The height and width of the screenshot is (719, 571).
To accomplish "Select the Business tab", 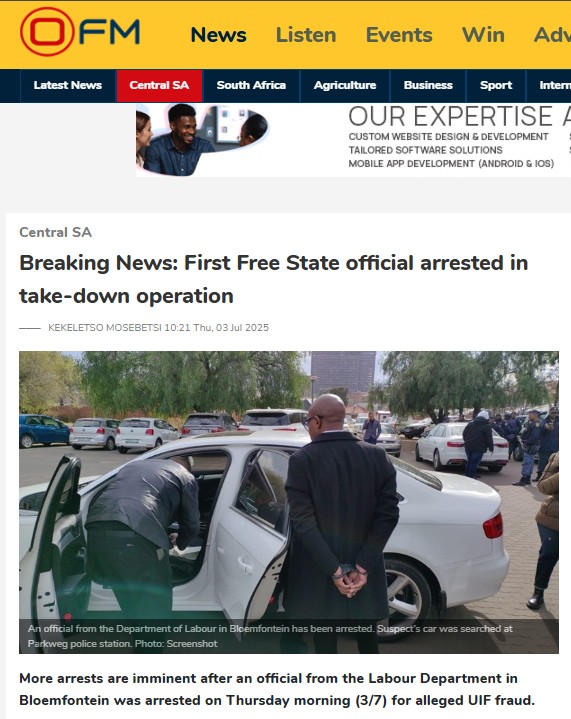I will (x=428, y=85).
